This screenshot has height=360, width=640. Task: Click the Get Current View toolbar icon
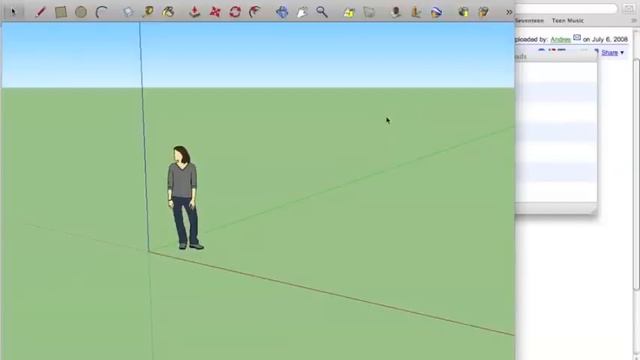396,12
